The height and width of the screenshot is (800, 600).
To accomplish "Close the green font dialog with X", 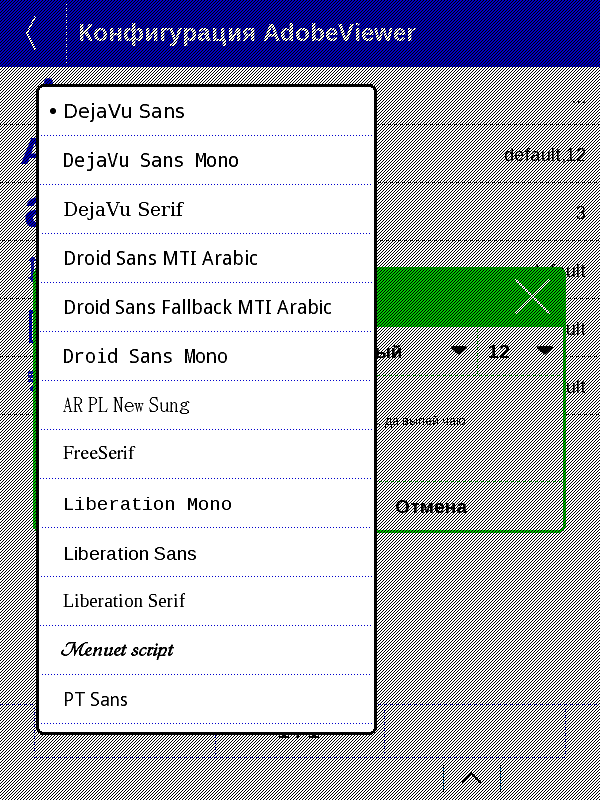I will pyautogui.click(x=533, y=296).
